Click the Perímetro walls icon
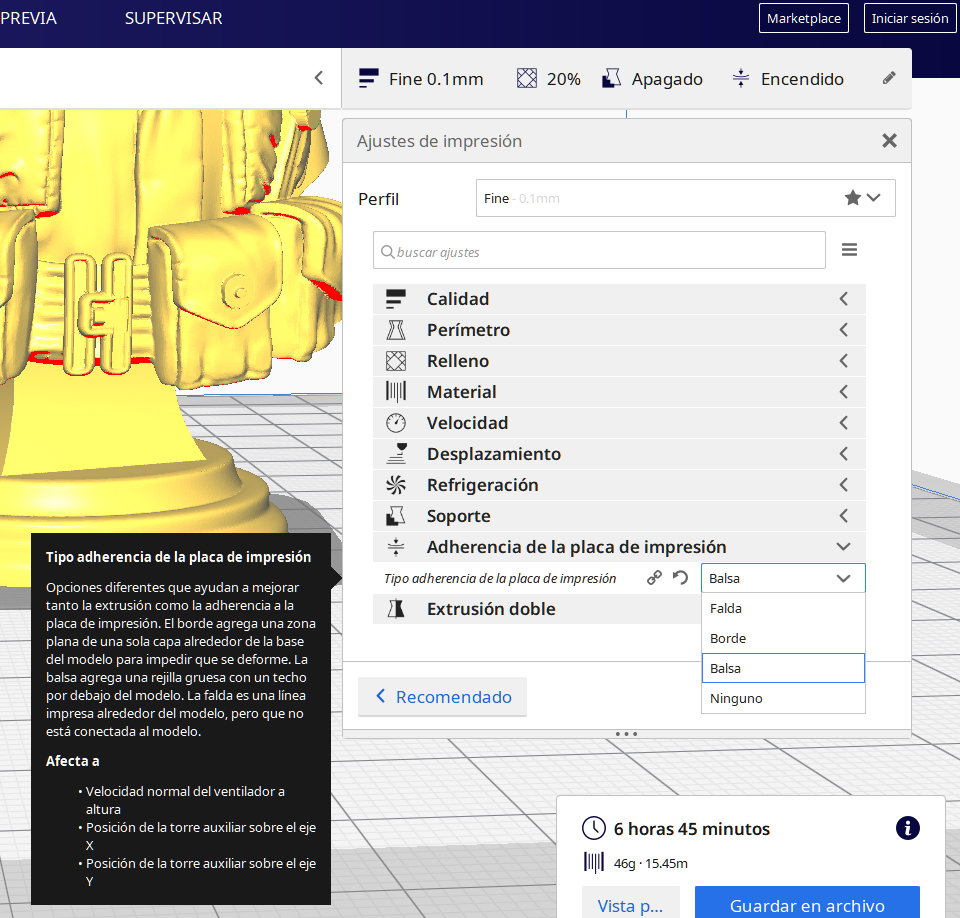This screenshot has height=918, width=960. [x=396, y=330]
